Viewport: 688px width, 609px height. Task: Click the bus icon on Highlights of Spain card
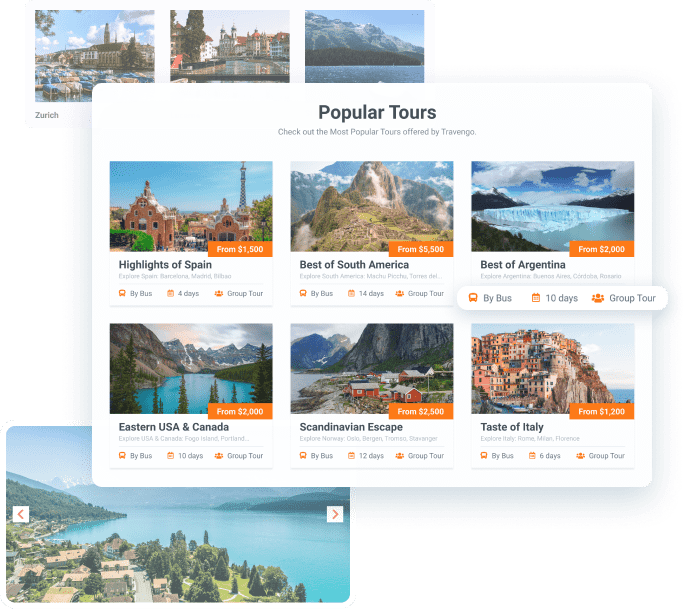point(122,293)
